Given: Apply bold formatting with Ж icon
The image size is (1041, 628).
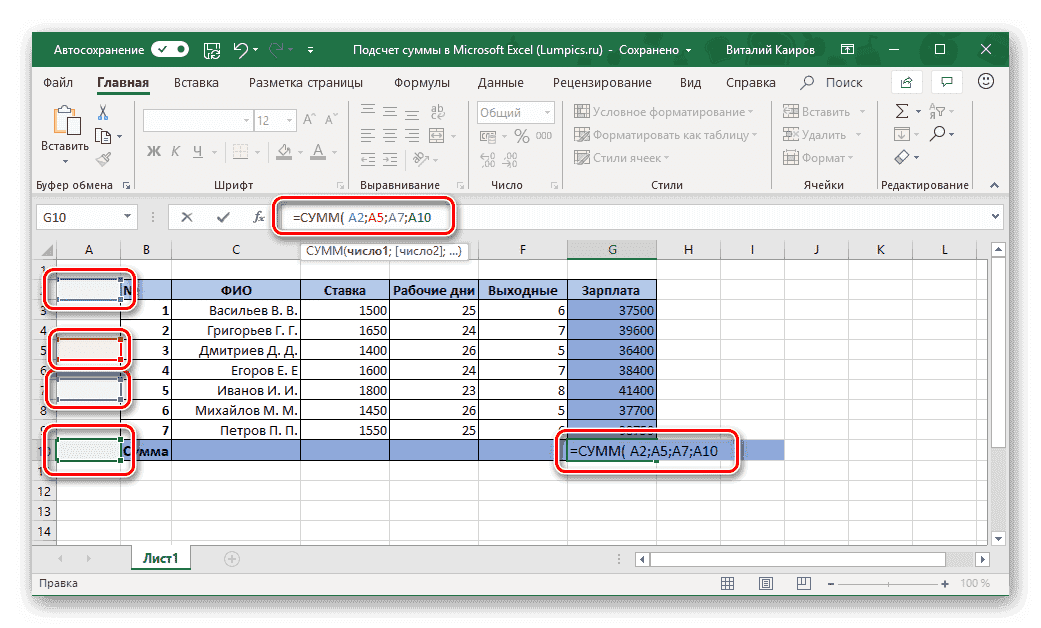Looking at the screenshot, I should (x=152, y=150).
